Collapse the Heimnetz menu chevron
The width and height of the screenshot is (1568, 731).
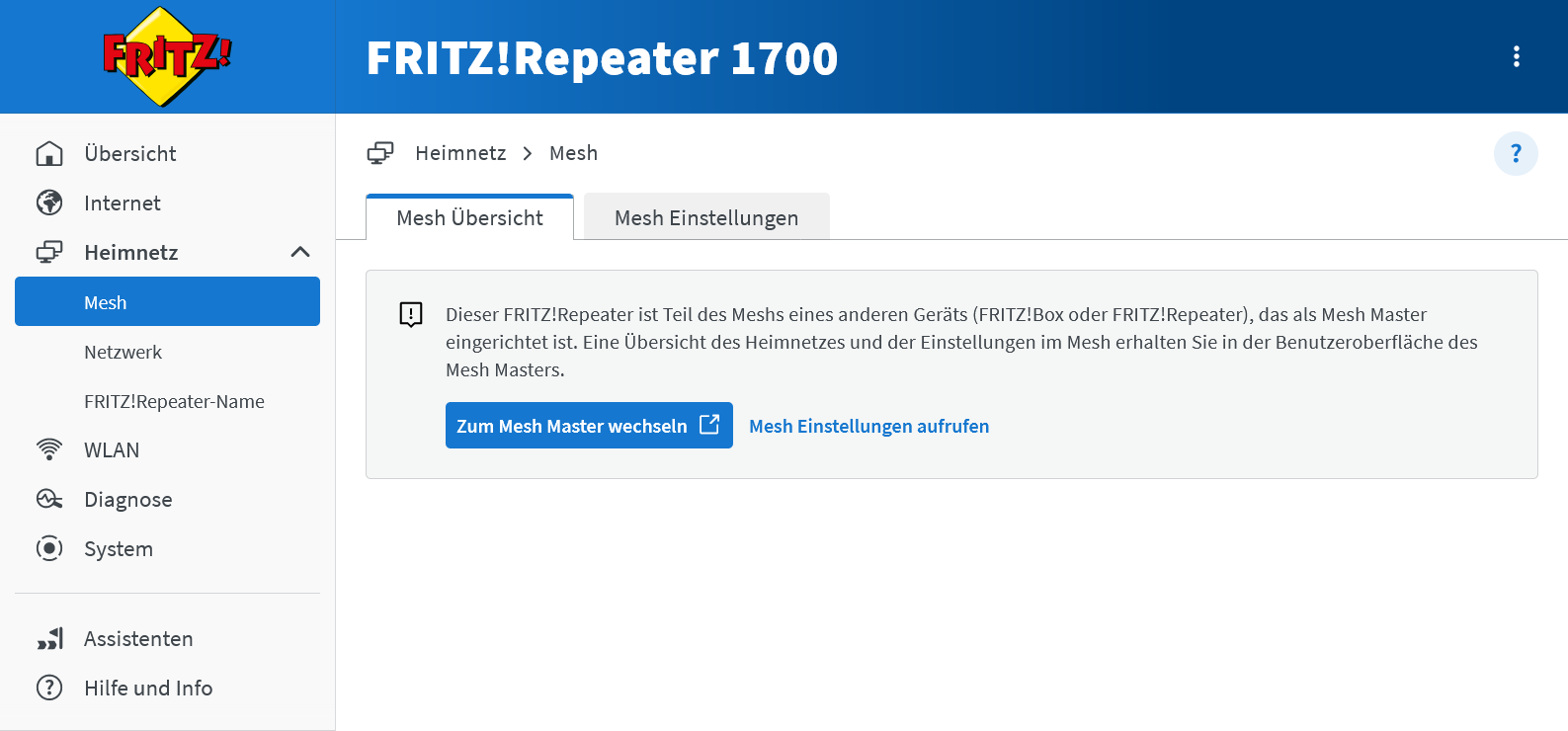[x=300, y=252]
